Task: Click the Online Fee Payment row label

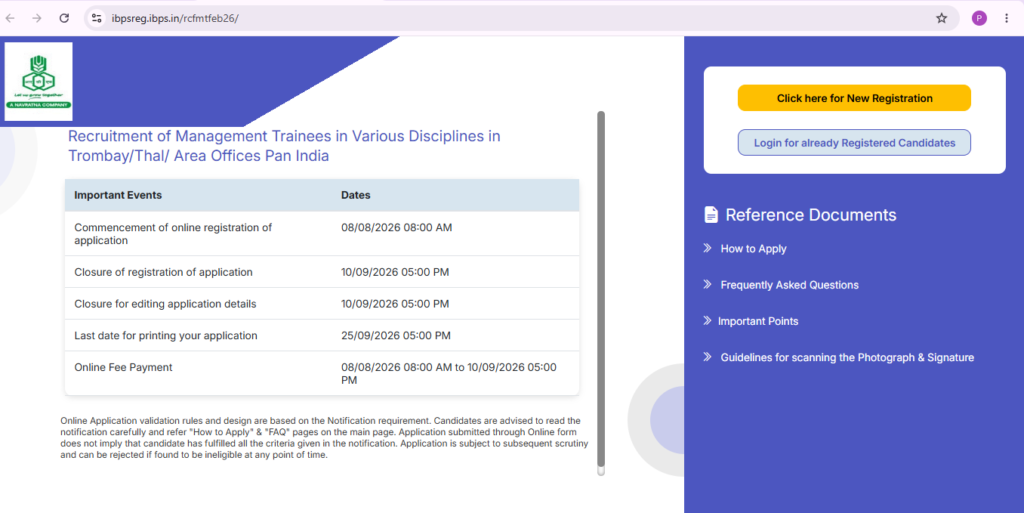Action: click(x=123, y=367)
